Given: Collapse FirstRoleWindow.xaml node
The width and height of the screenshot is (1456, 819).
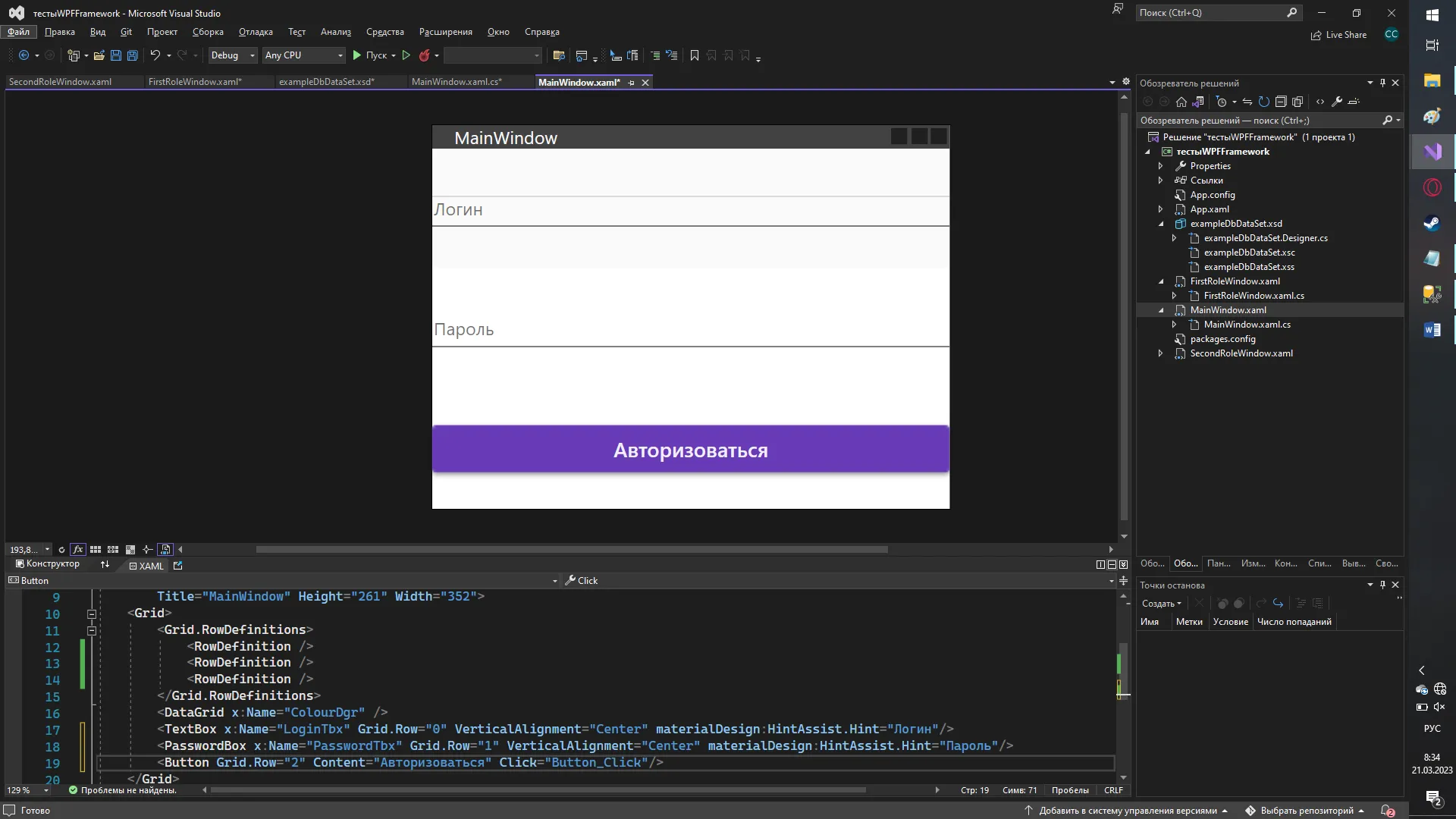Looking at the screenshot, I should (x=1160, y=281).
